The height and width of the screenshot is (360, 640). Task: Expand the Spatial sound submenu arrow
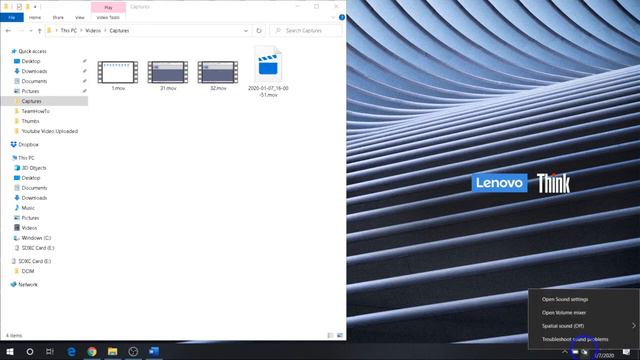coord(633,326)
